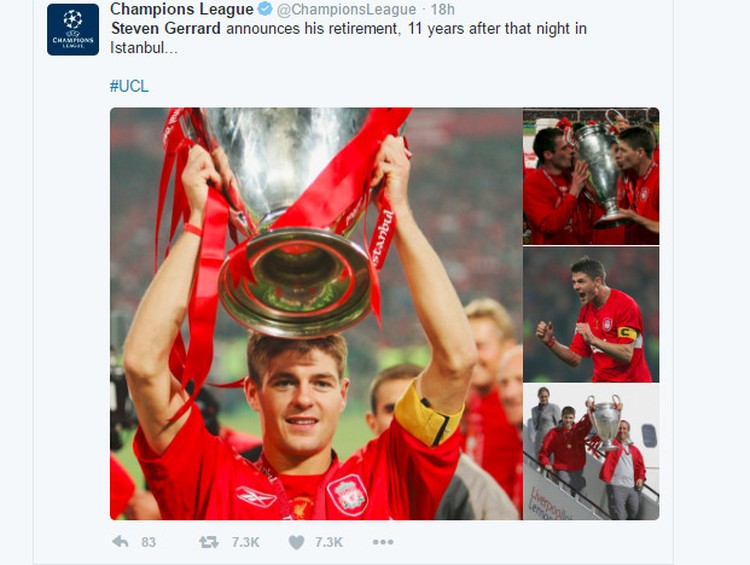
Task: Click the blue verified badge
Action: 265,9
